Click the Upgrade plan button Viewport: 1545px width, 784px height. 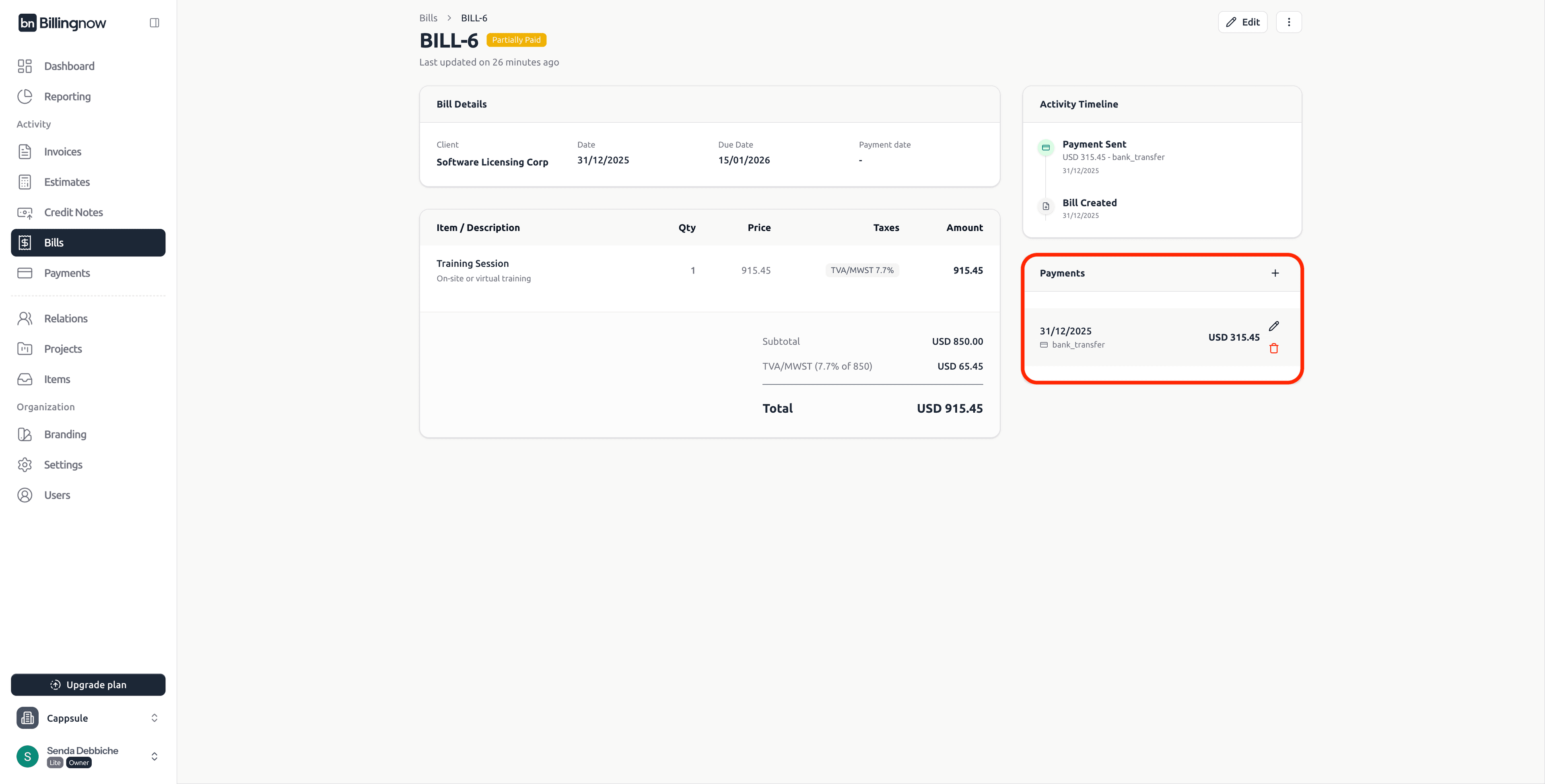pyautogui.click(x=88, y=684)
